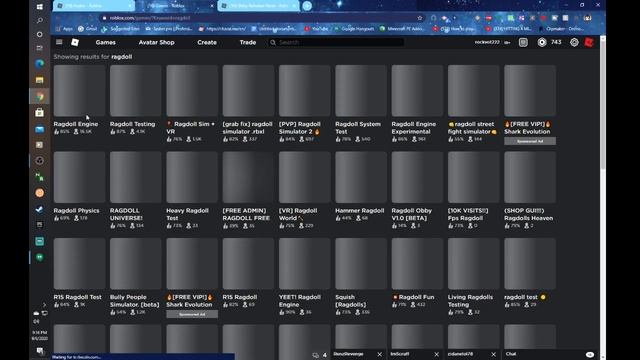The width and height of the screenshot is (640, 360).
Task: Open Ragdoll Obby V1.0 [BETA]
Action: coord(417,177)
